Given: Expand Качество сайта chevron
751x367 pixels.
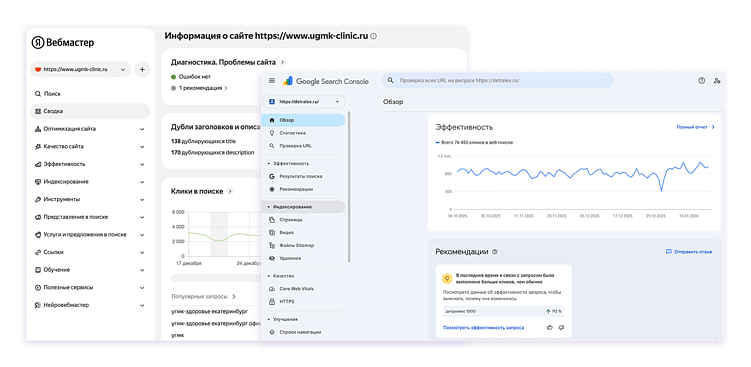Looking at the screenshot, I should (142, 147).
